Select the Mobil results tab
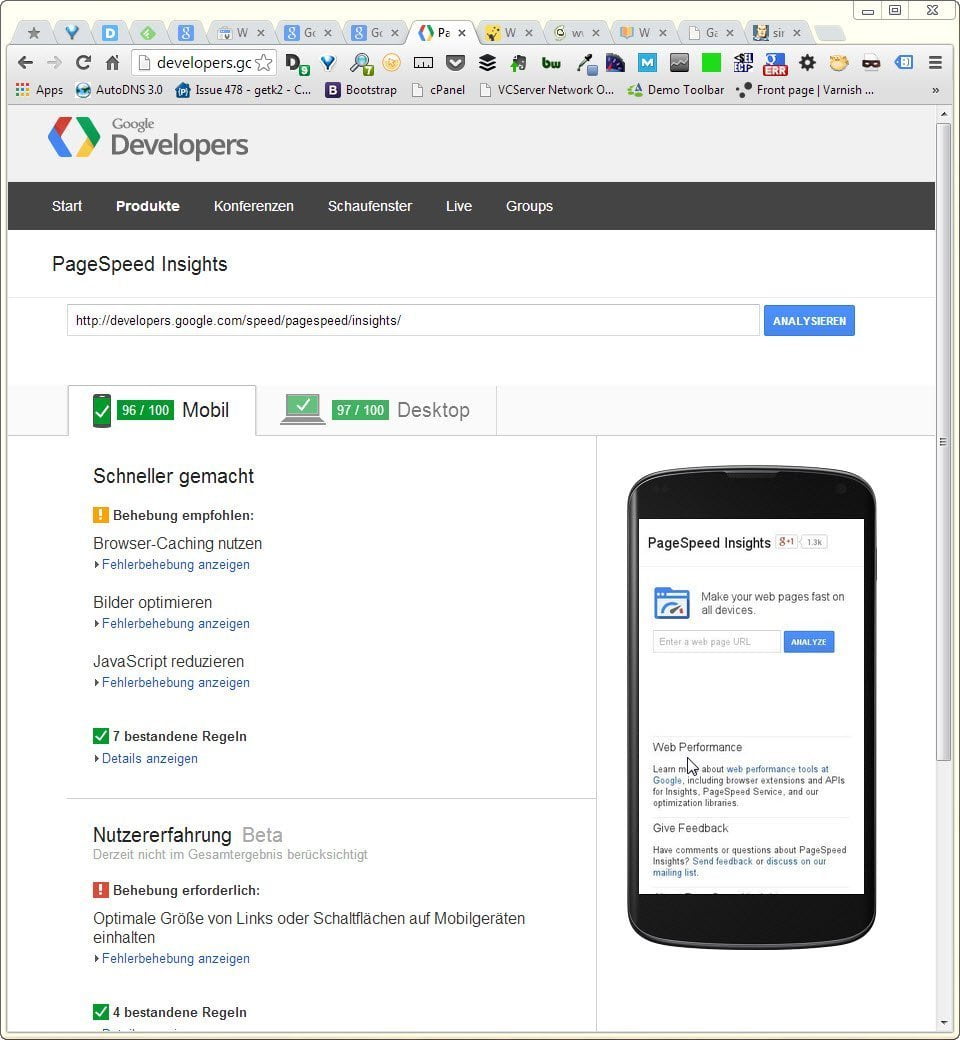The image size is (960, 1040). click(162, 410)
